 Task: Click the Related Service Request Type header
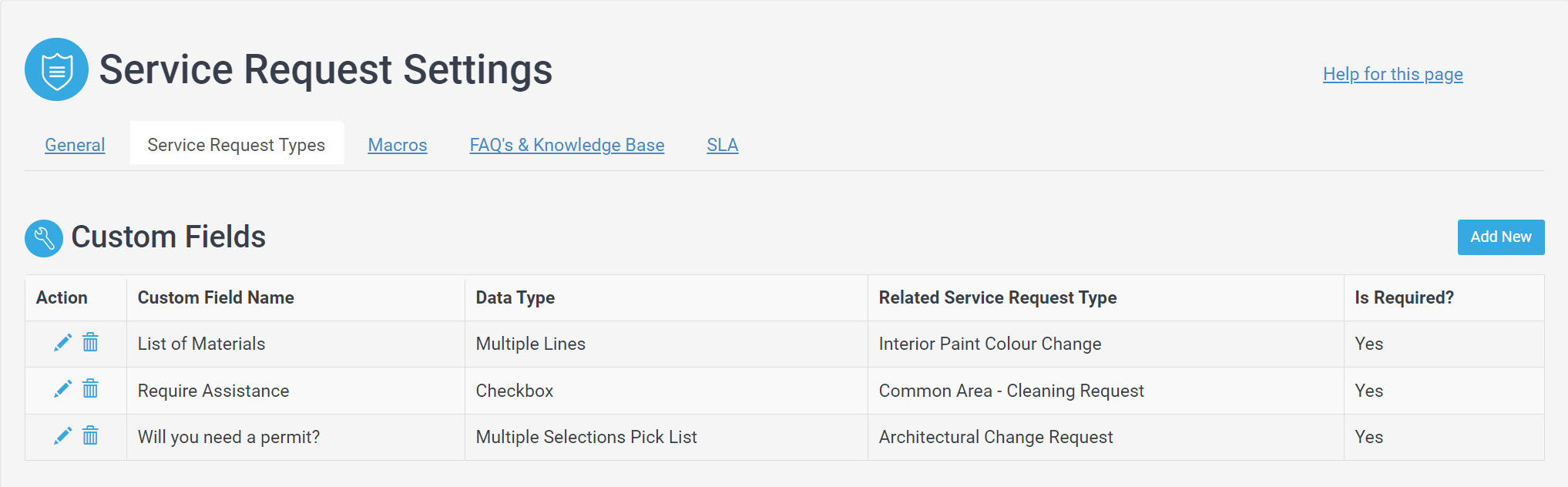point(998,297)
